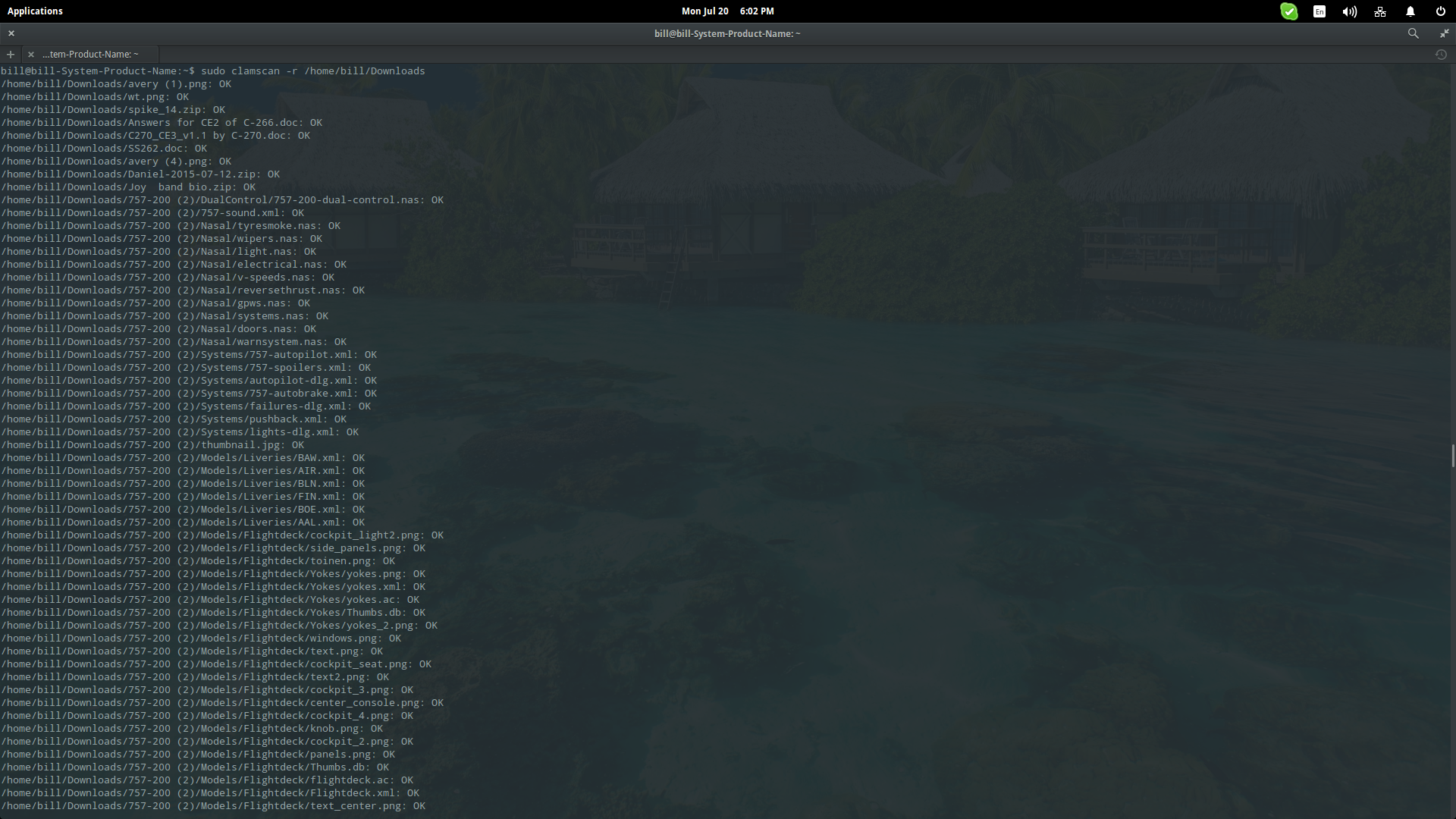The image size is (1456, 819).
Task: Click the Yokes/yokes.xml line
Action: pyautogui.click(x=213, y=586)
